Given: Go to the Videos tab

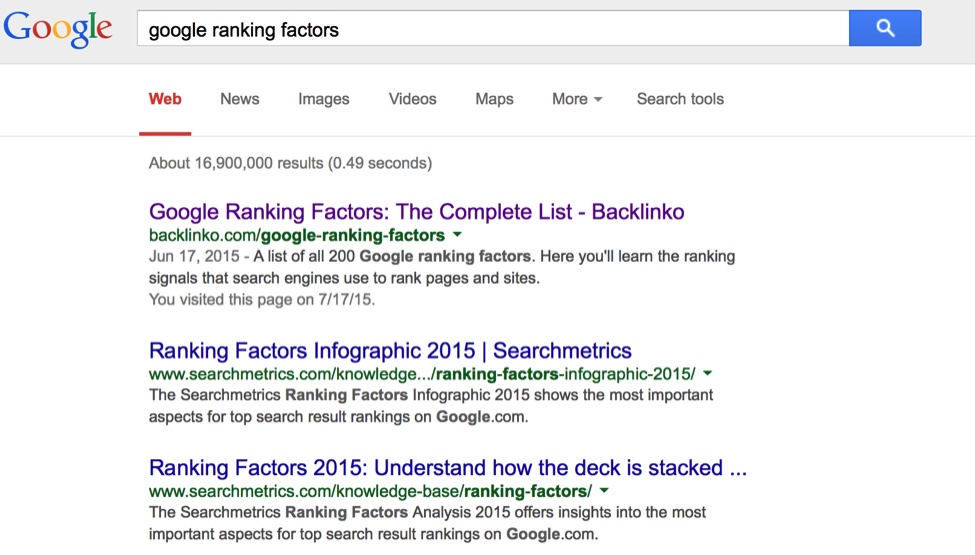Looking at the screenshot, I should [413, 99].
